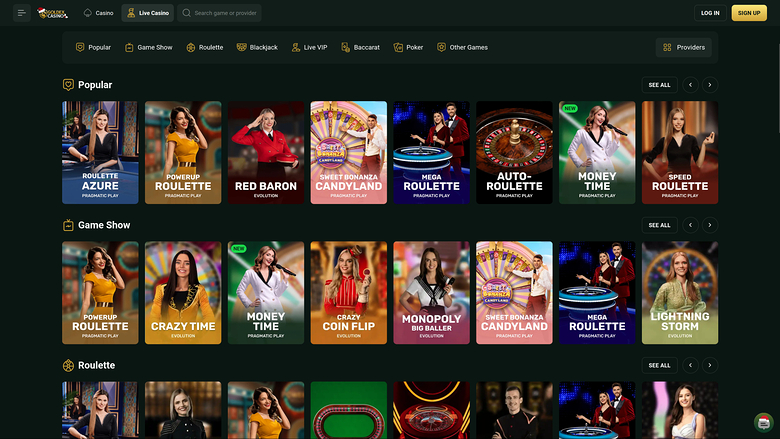
Task: Click the Golden Casino logo
Action: 53,13
